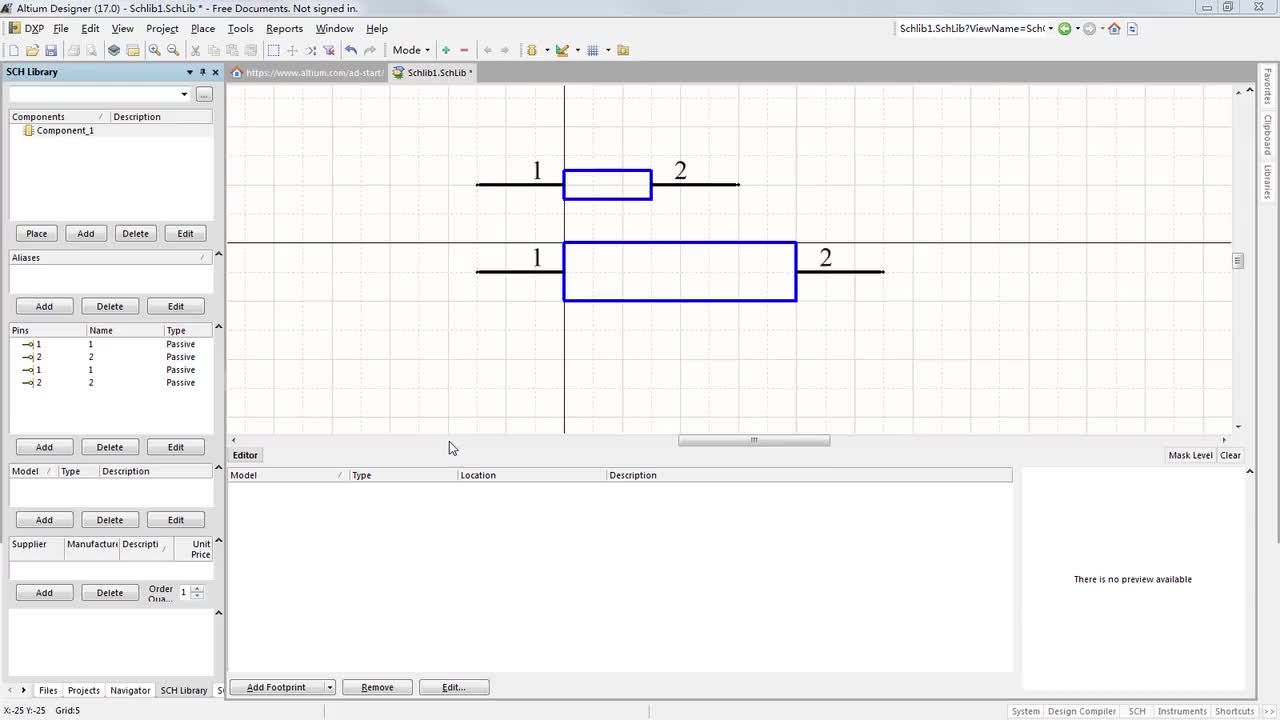Open the DXP menu
Screen dimensions: 1280x720
(27, 29)
